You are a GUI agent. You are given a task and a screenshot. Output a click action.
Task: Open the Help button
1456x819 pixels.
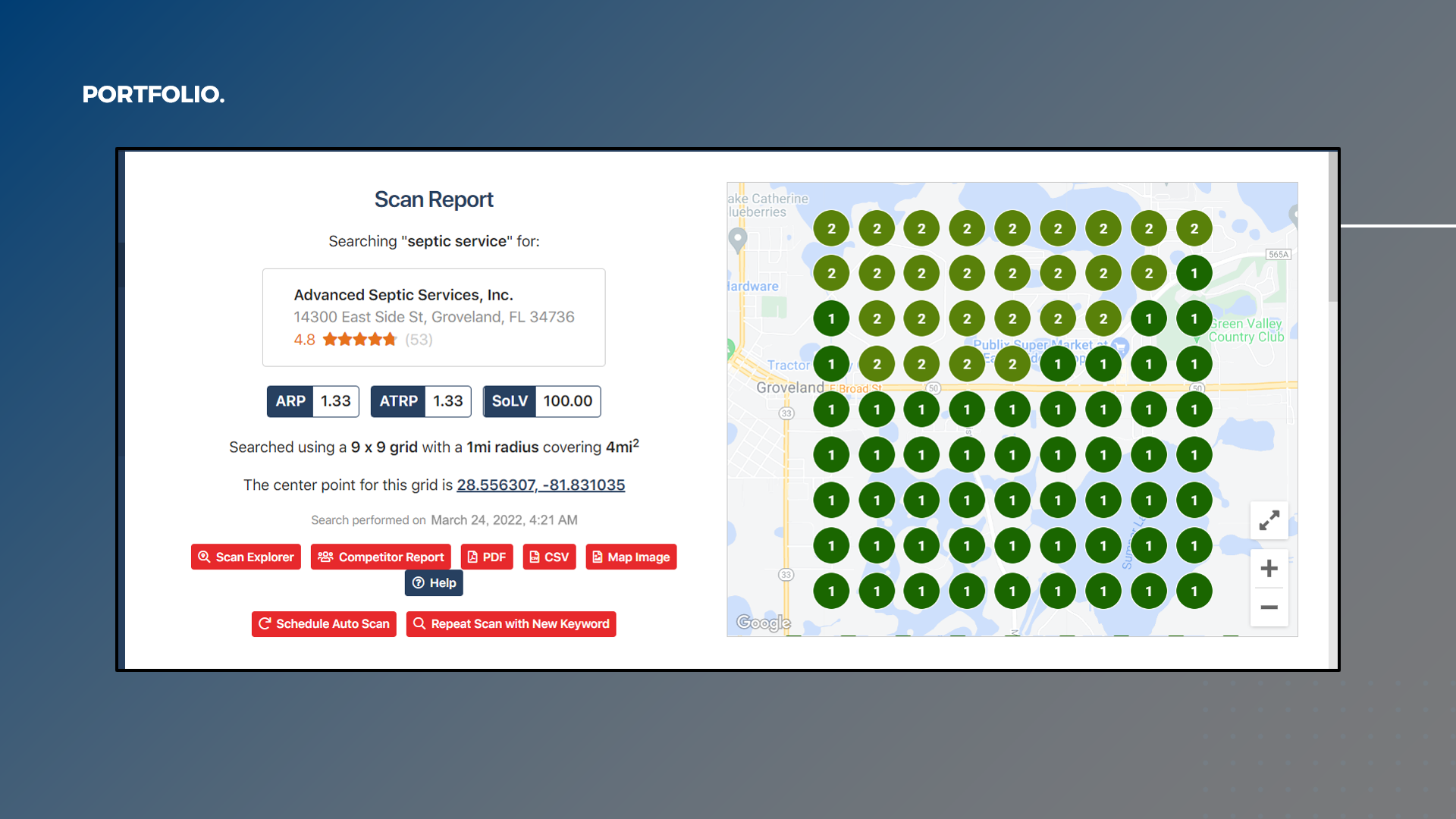pos(434,582)
